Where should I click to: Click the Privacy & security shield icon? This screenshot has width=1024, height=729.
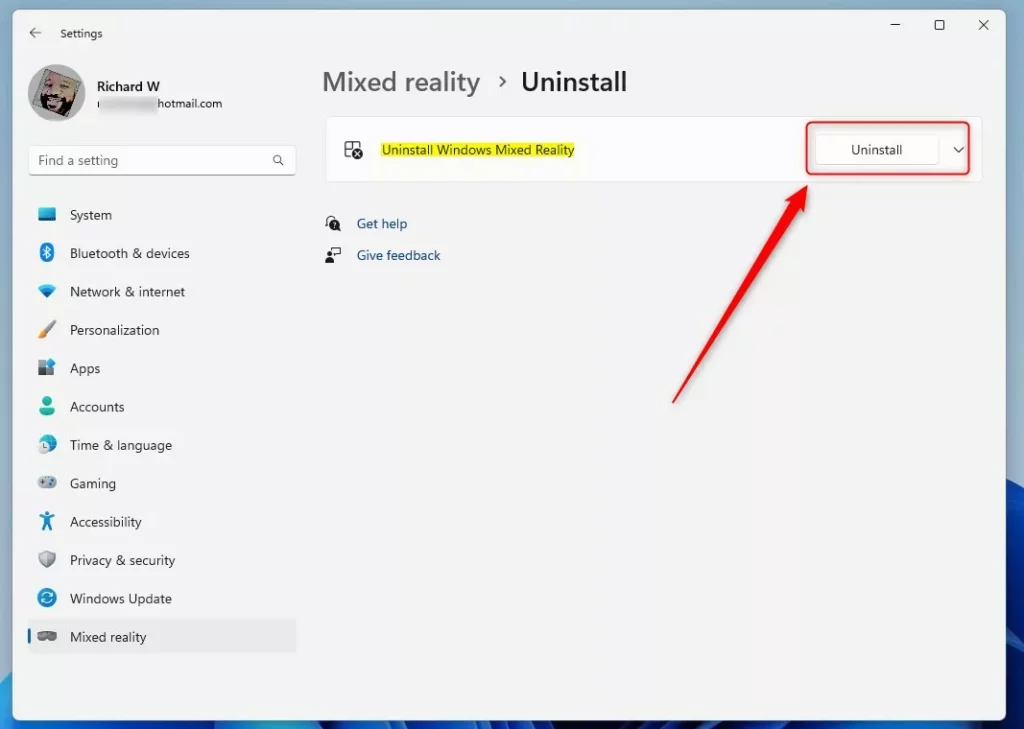coord(47,560)
